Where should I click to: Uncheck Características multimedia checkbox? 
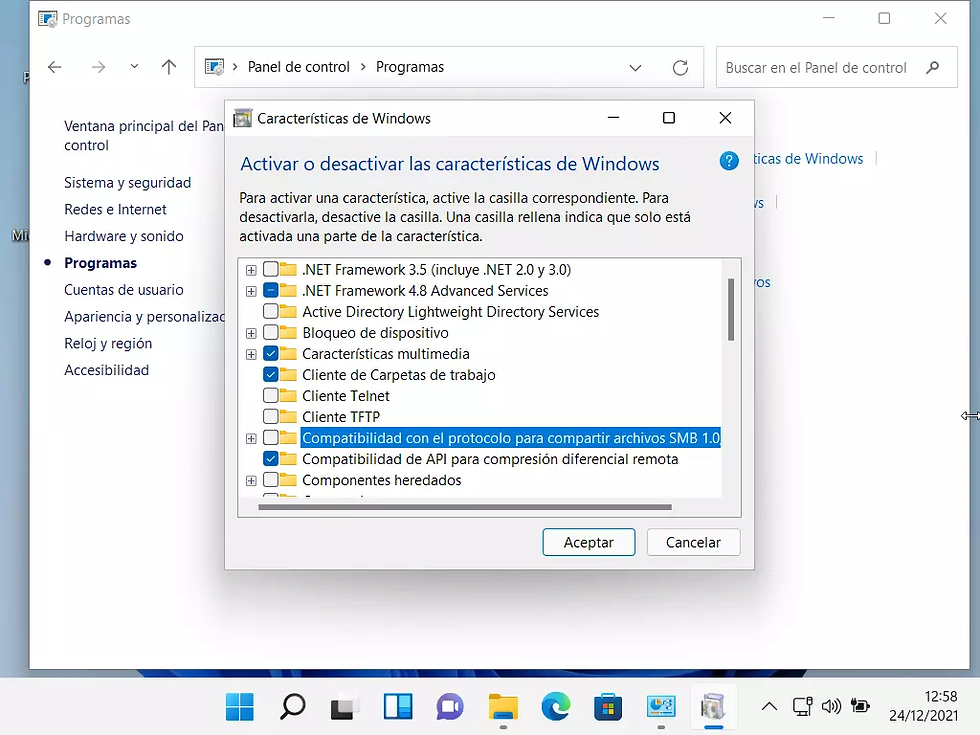point(271,354)
